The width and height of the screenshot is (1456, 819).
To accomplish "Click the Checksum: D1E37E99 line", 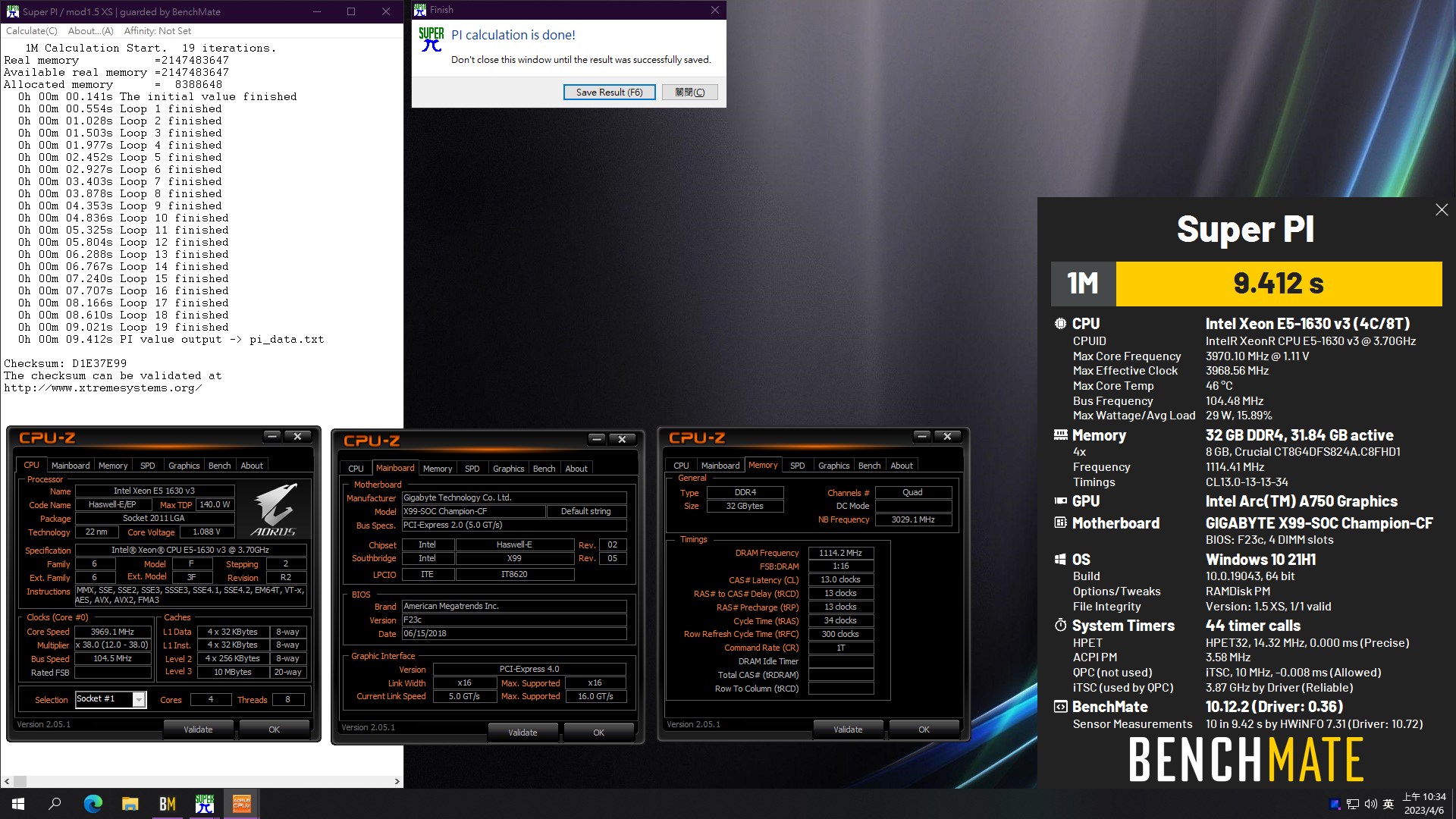I will coord(65,363).
